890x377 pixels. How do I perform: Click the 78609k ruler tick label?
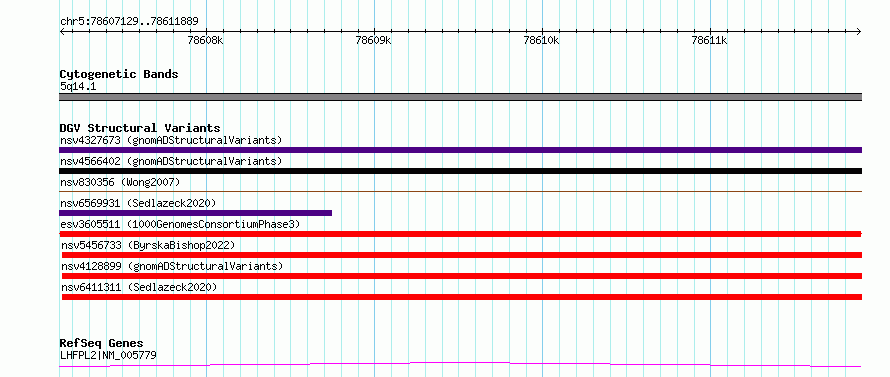(373, 40)
